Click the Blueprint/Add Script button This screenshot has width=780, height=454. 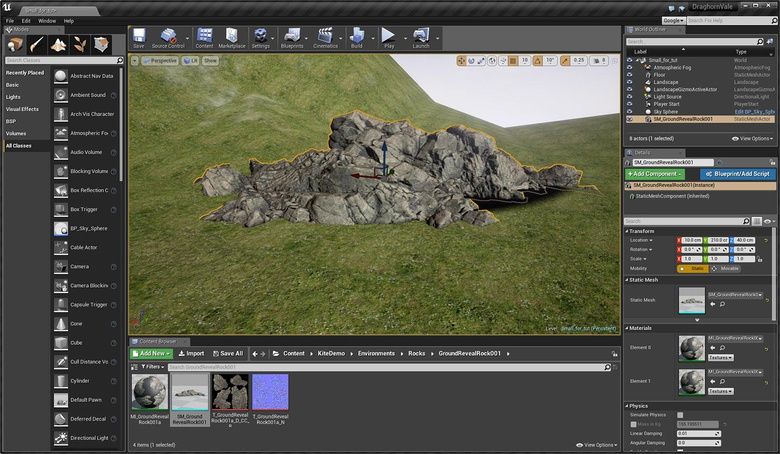point(738,174)
